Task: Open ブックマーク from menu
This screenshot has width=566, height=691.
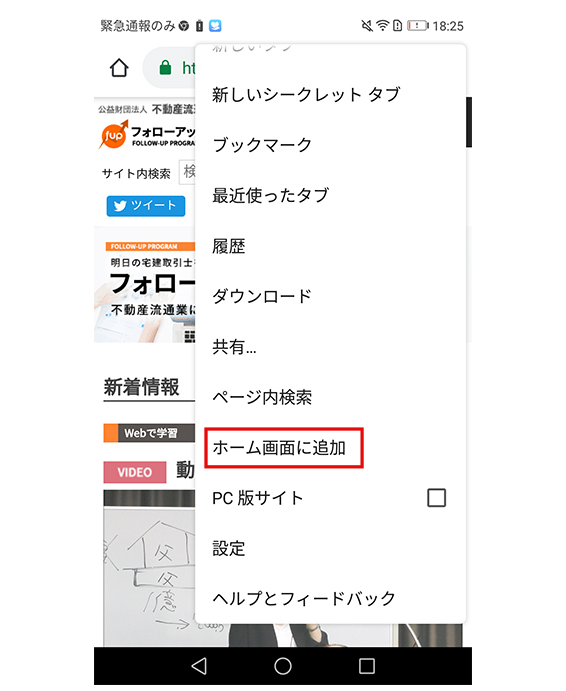Action: click(330, 145)
